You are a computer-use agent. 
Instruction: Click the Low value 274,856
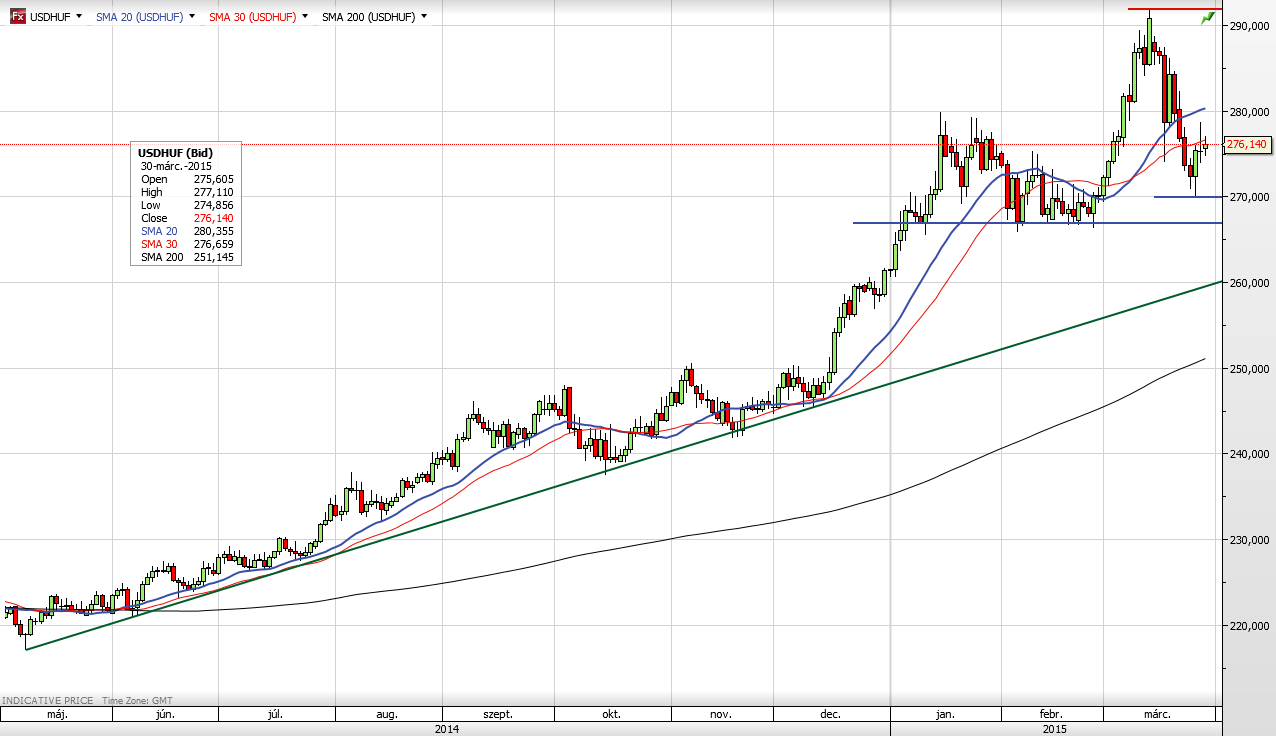[213, 205]
